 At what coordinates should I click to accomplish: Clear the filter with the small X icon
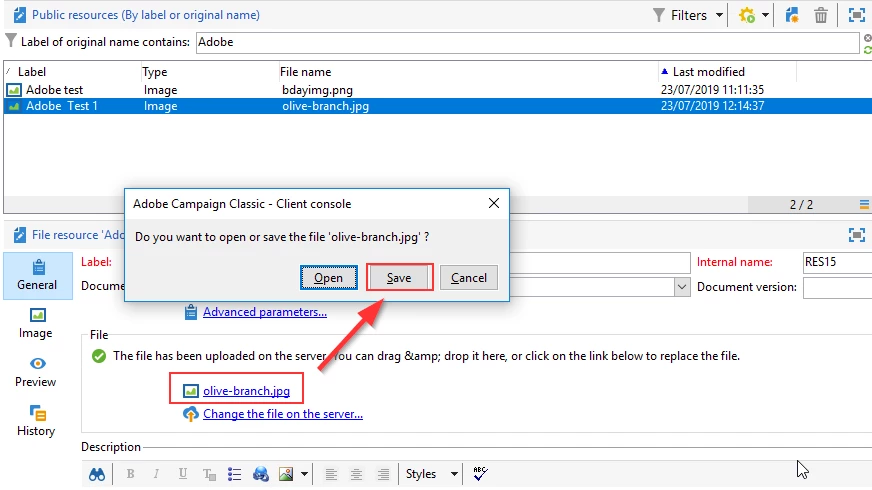coord(868,38)
